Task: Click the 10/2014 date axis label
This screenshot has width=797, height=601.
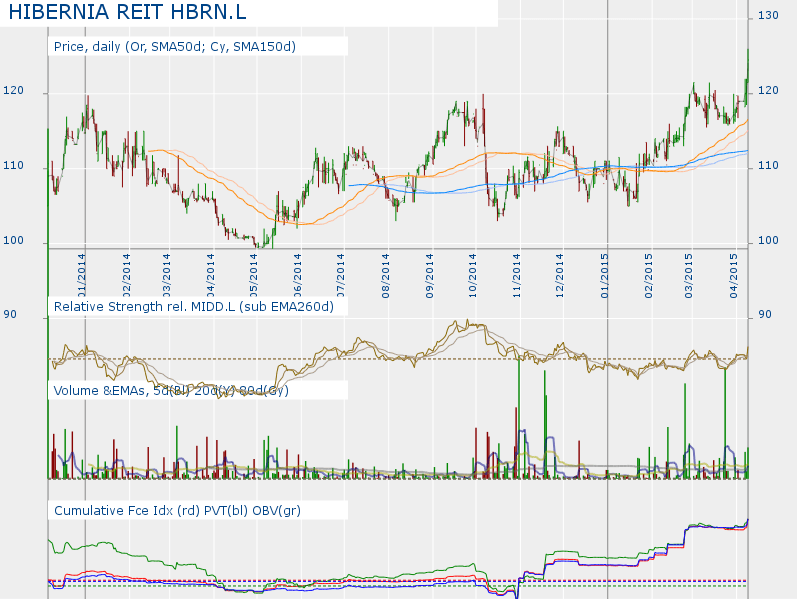Action: coord(473,276)
